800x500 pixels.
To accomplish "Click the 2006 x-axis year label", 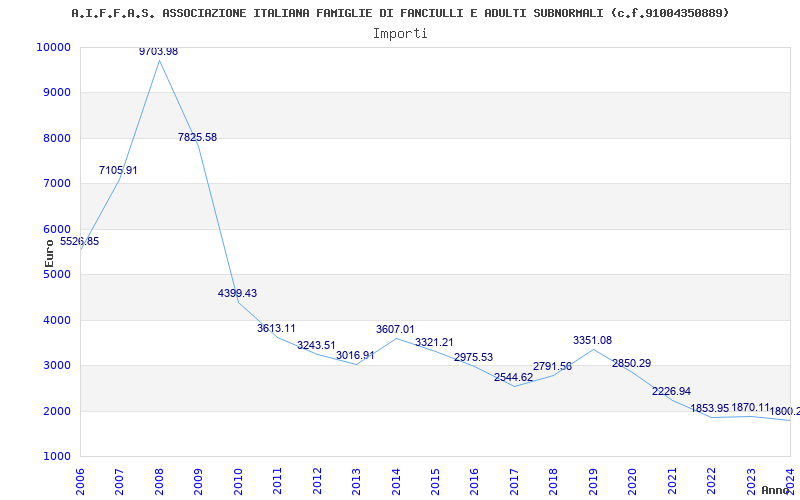I will click(x=80, y=481).
